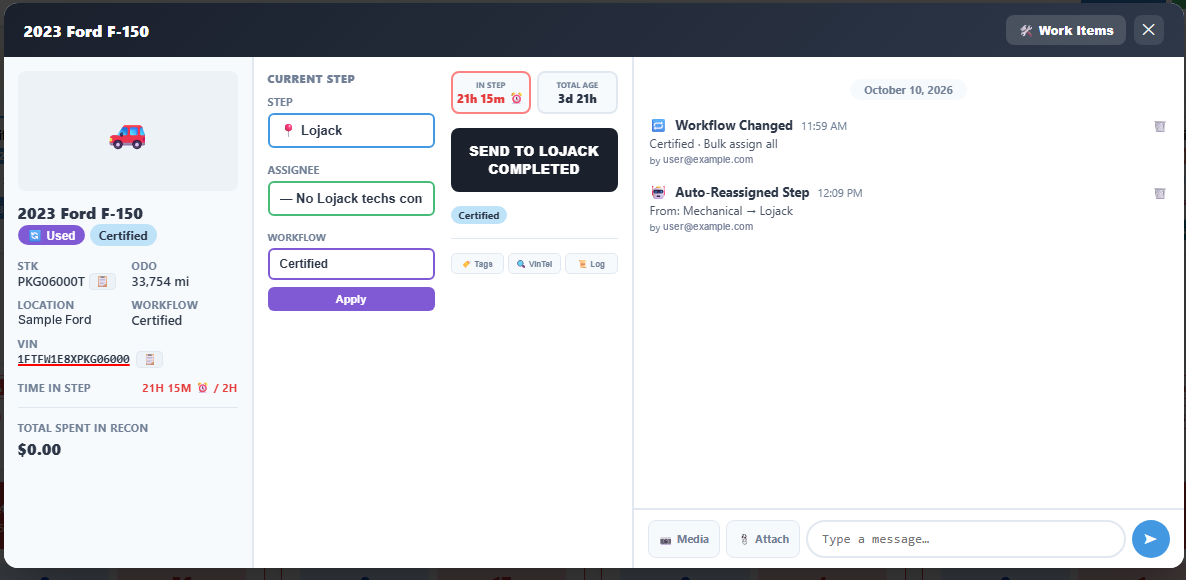Open the Log button
The image size is (1186, 580).
591,264
